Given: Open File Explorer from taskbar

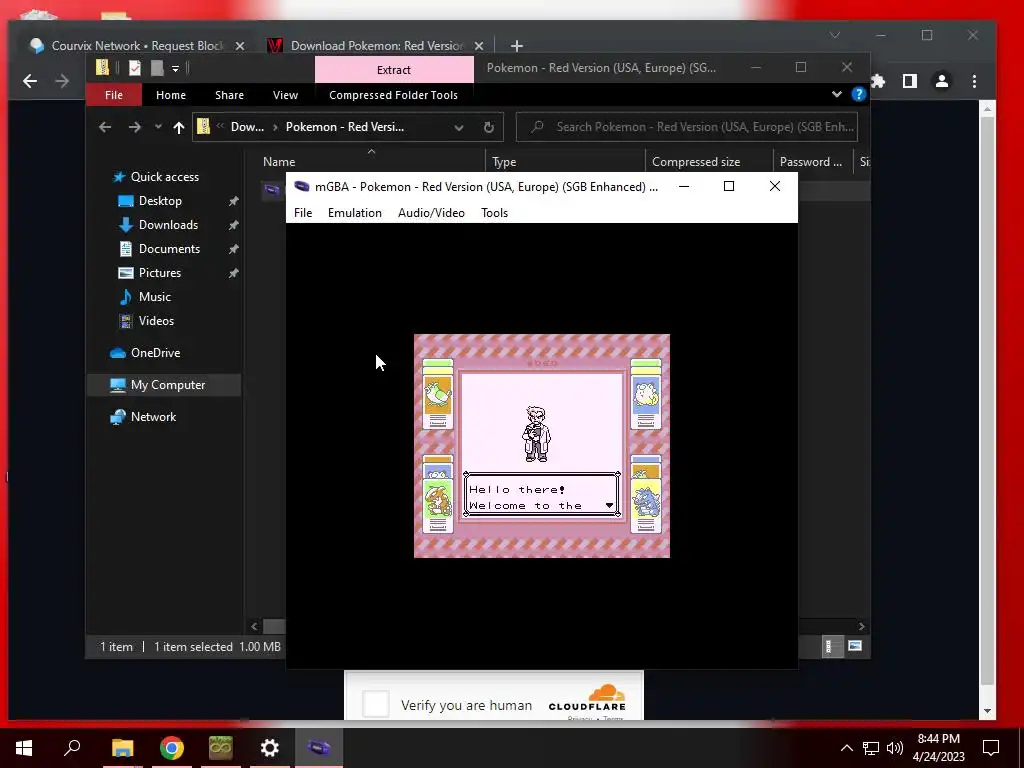Looking at the screenshot, I should click(122, 747).
